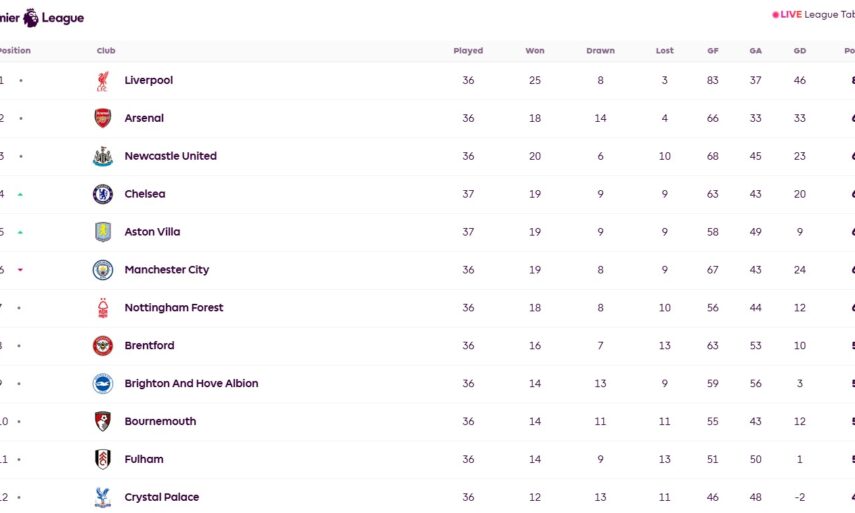This screenshot has height=513, width=855.
Task: Click the Arsenal club crest
Action: coord(103,118)
